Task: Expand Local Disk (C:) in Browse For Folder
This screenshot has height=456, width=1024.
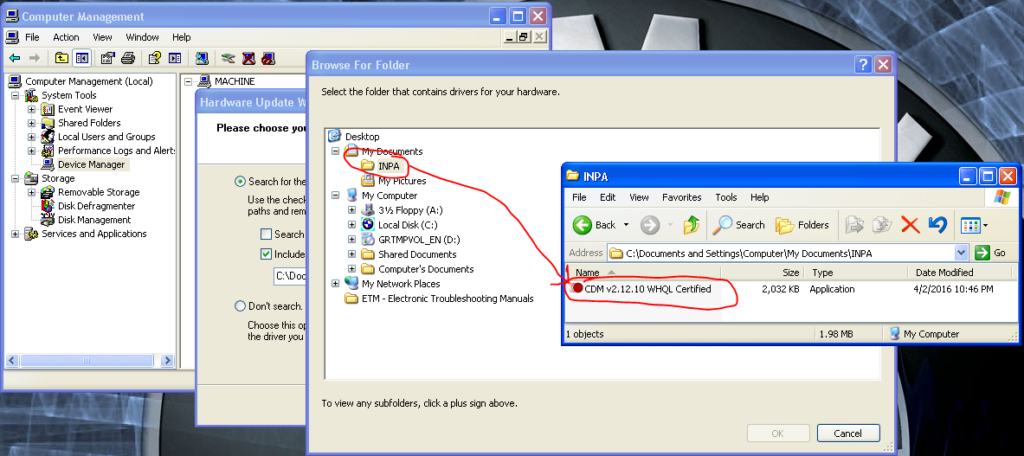Action: coord(352,225)
